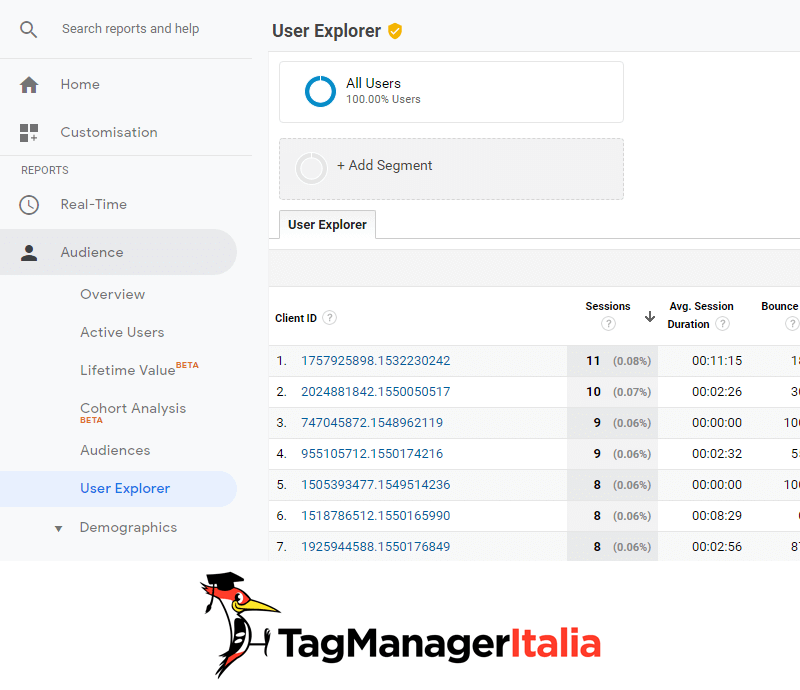Screen dimensions: 800x690
Task: Click the Client ID help icon
Action: (330, 318)
